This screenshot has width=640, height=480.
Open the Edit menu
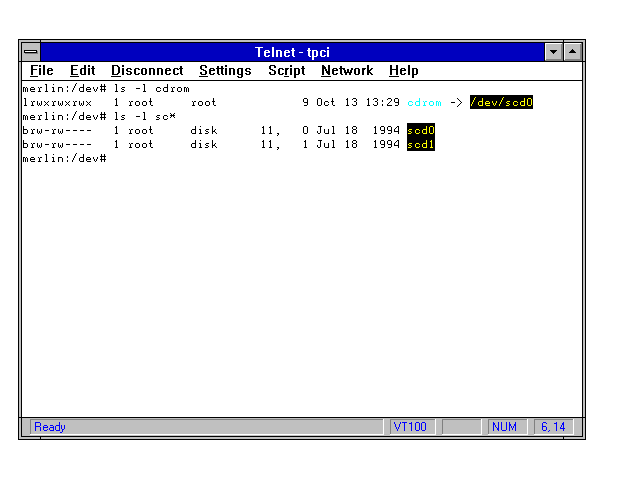(x=82, y=71)
